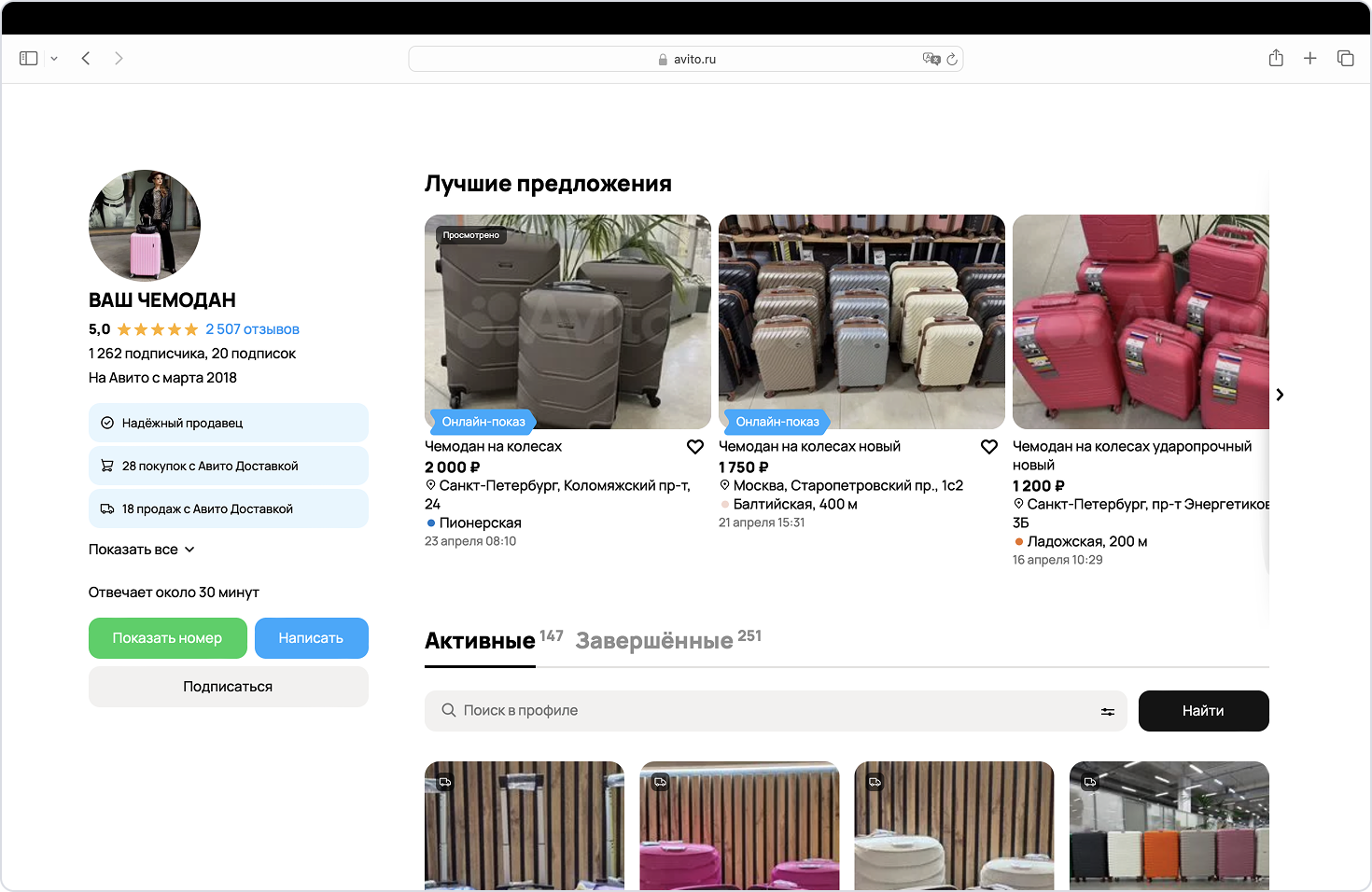Reload the page with refresh icon
The width and height of the screenshot is (1372, 892).
952,59
